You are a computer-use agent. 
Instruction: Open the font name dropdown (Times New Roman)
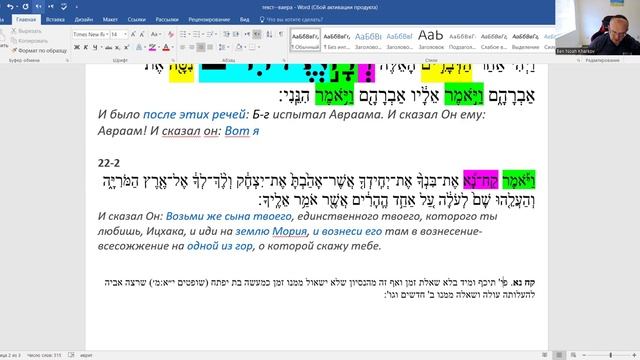tap(107, 34)
